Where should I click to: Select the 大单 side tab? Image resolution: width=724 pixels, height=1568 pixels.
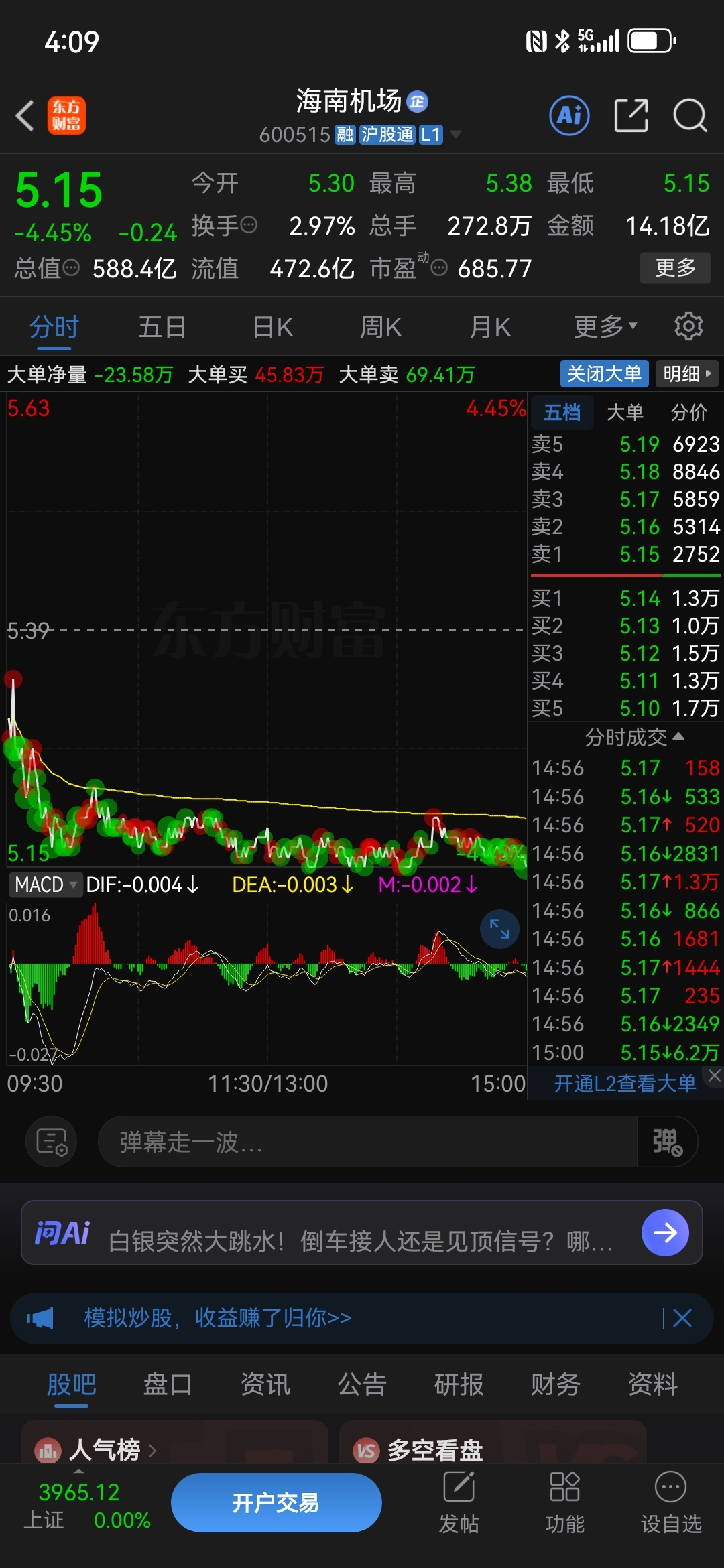pos(625,412)
